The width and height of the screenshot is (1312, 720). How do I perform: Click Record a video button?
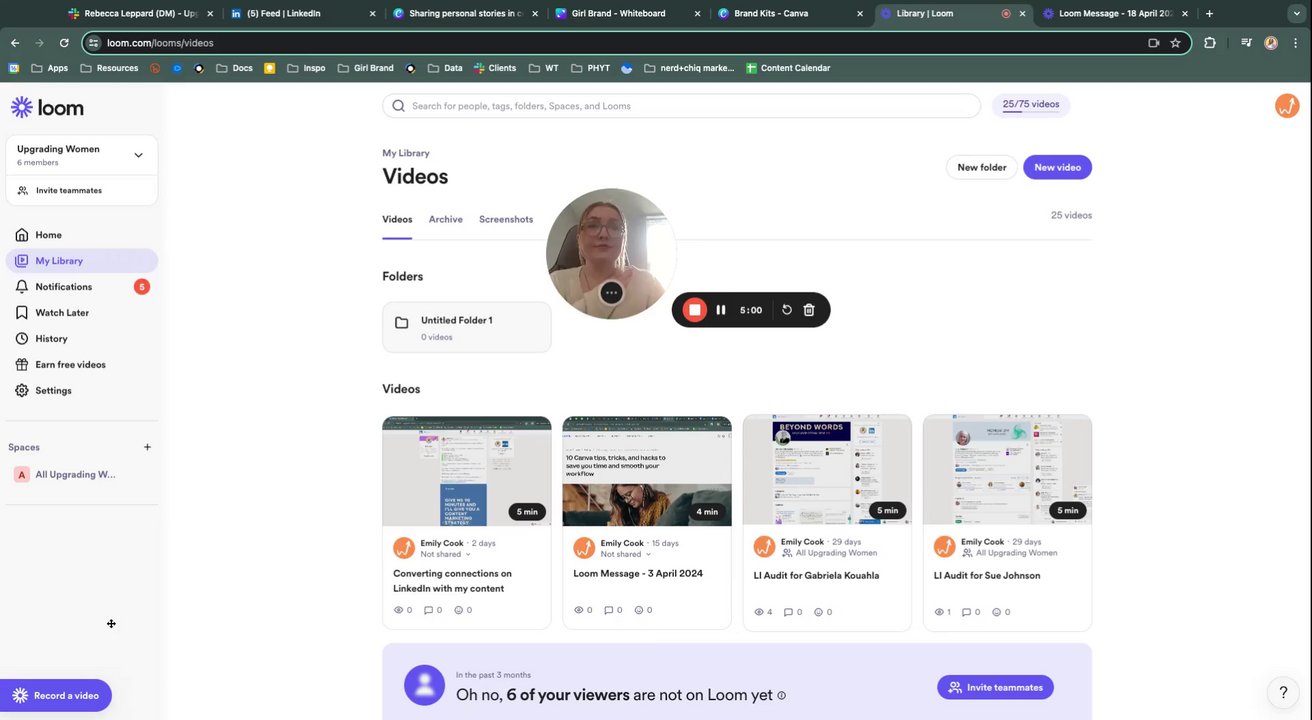pos(56,695)
